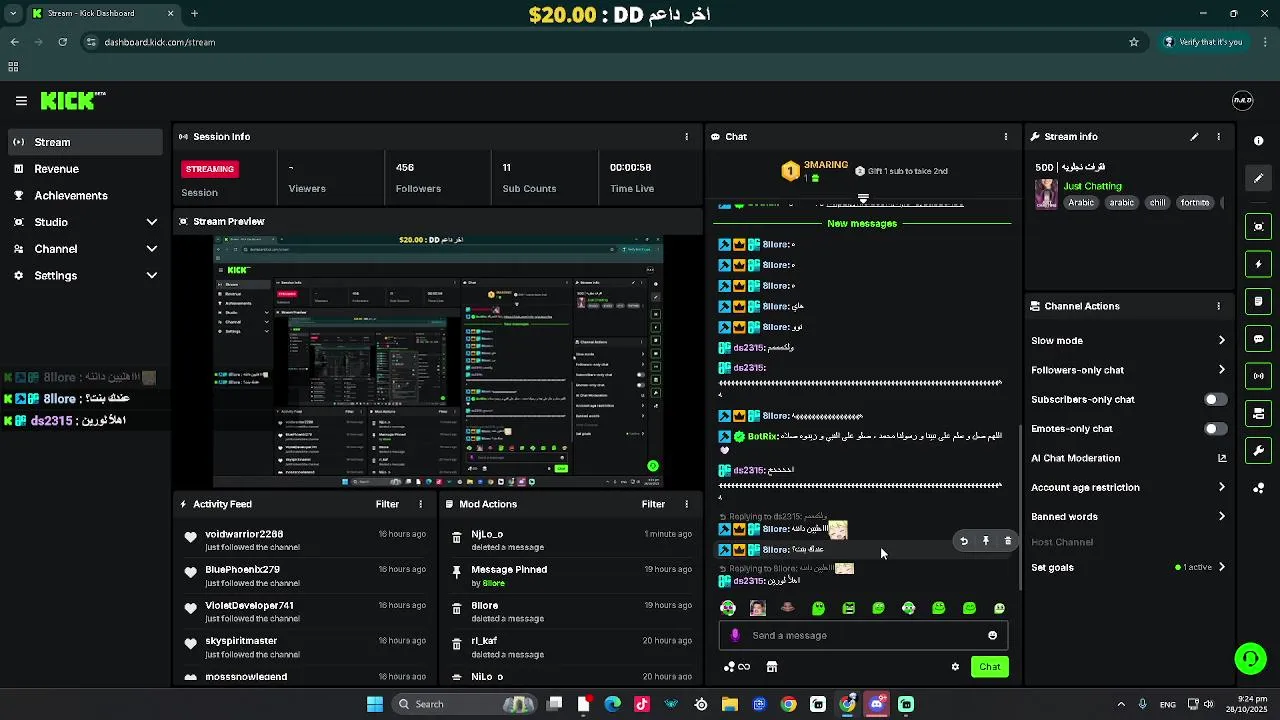
Task: Open the Kicks gifting icon below chat
Action: (737, 667)
